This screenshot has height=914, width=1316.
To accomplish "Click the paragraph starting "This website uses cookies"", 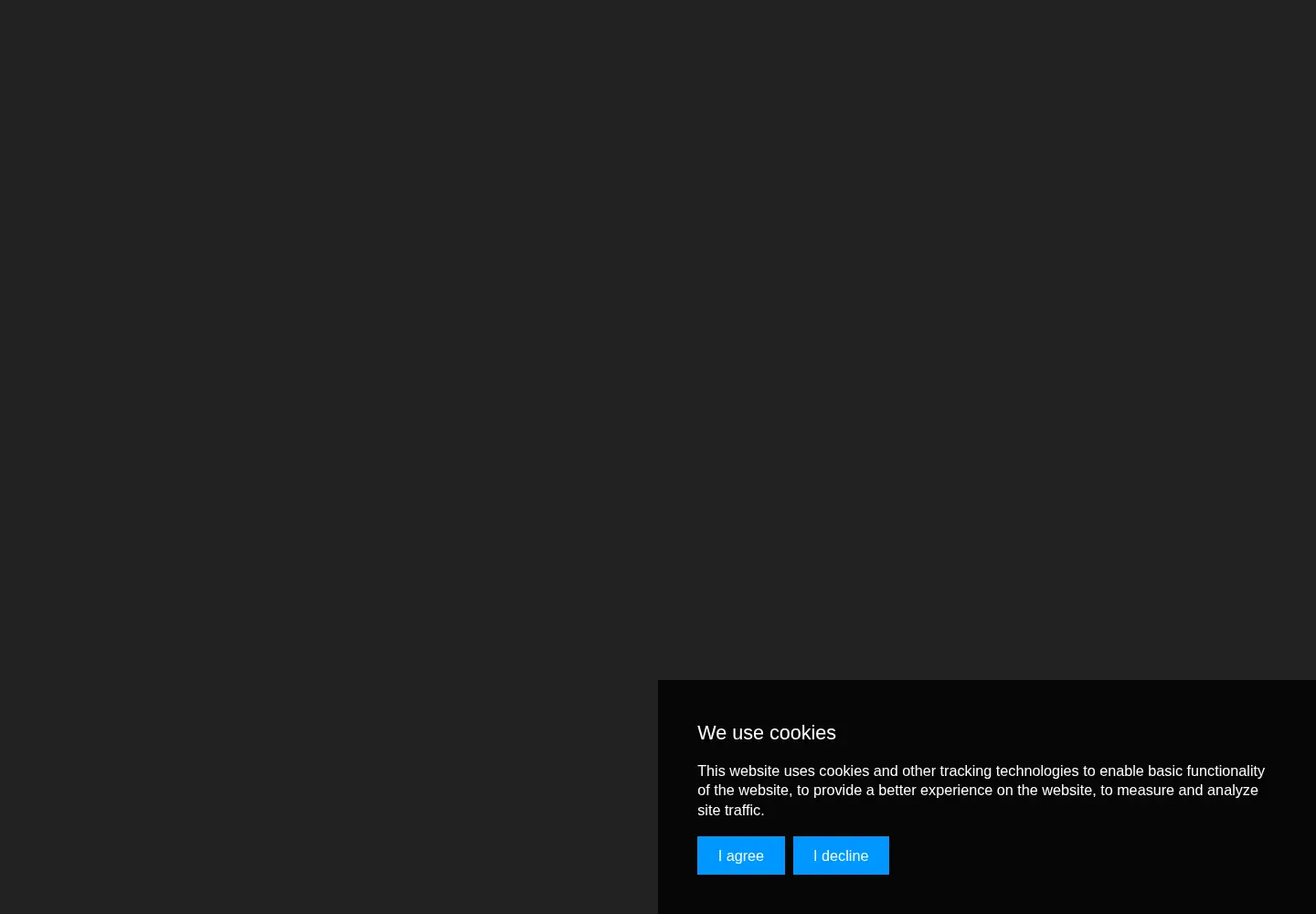I will 981,791.
